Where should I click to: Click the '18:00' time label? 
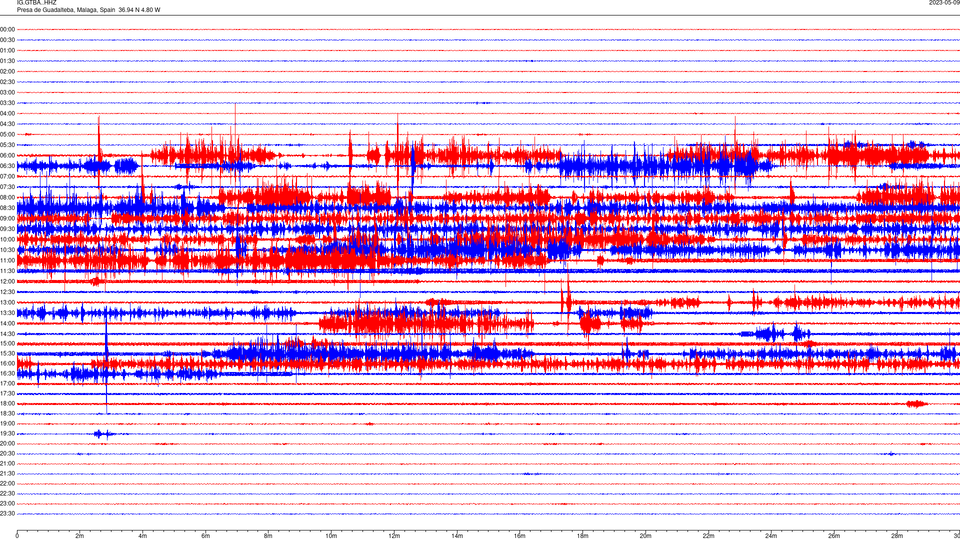(7, 404)
